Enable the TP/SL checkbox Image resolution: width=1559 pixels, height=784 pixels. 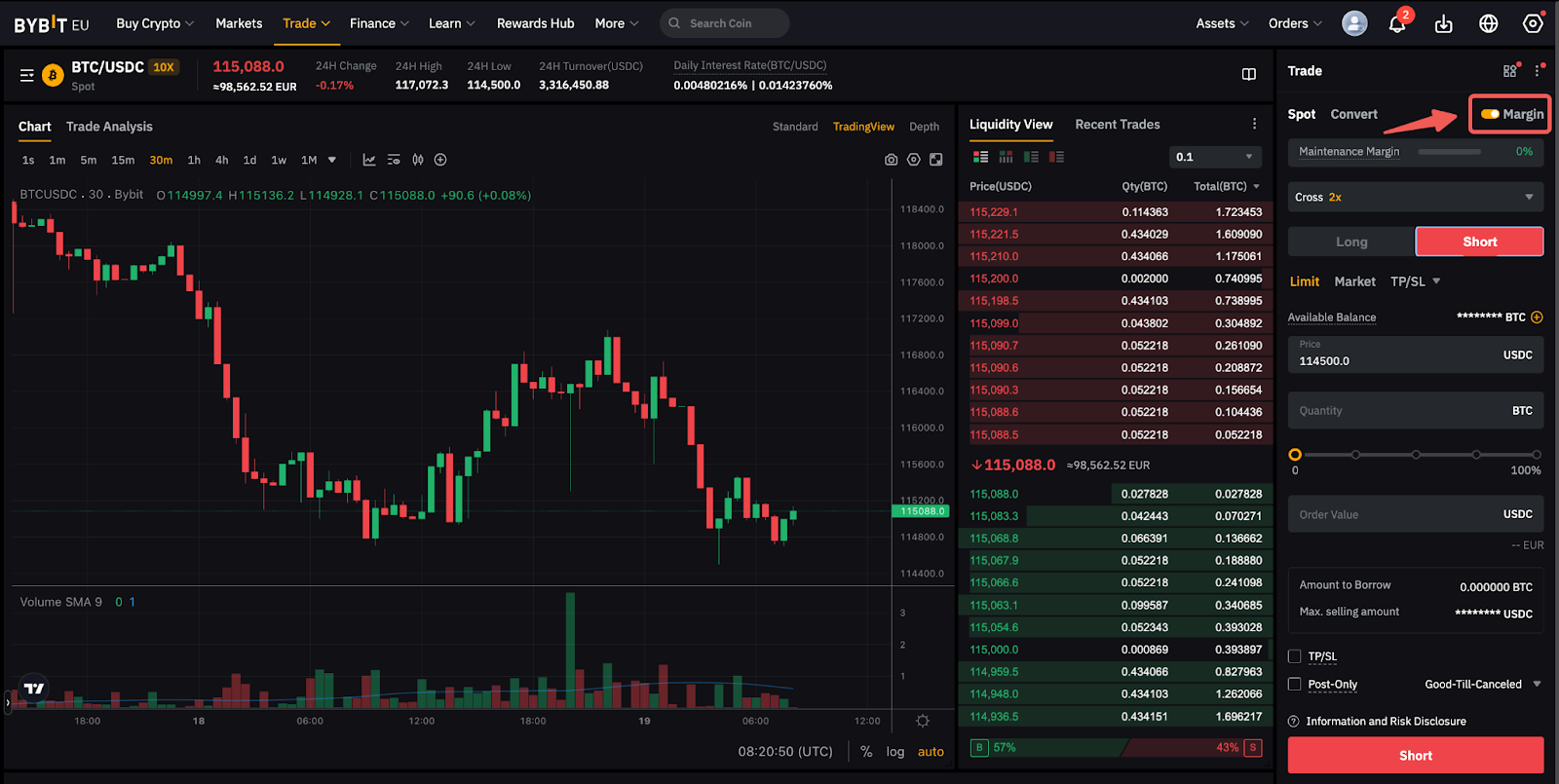click(x=1295, y=656)
